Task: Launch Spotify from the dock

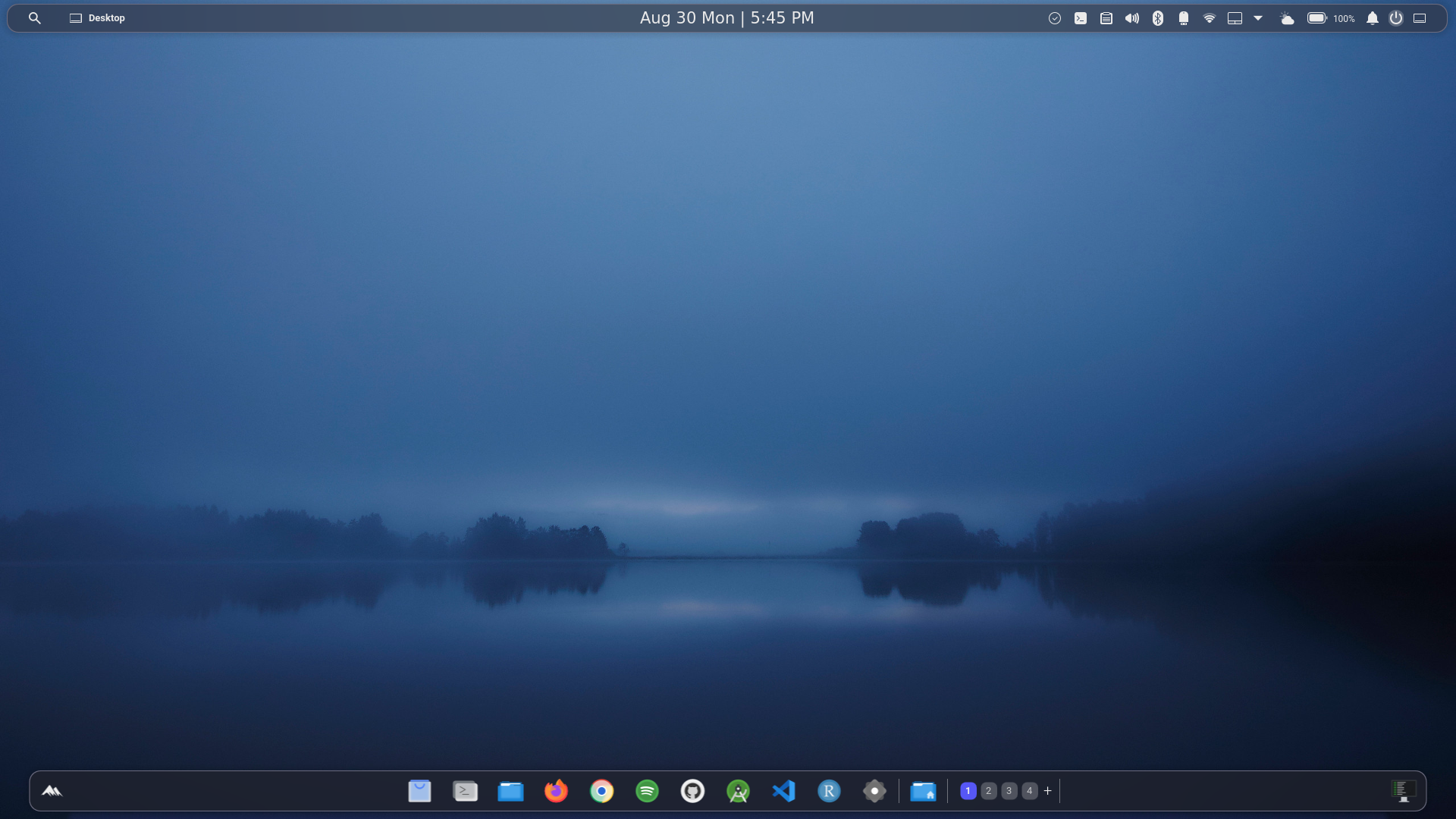Action: click(647, 791)
